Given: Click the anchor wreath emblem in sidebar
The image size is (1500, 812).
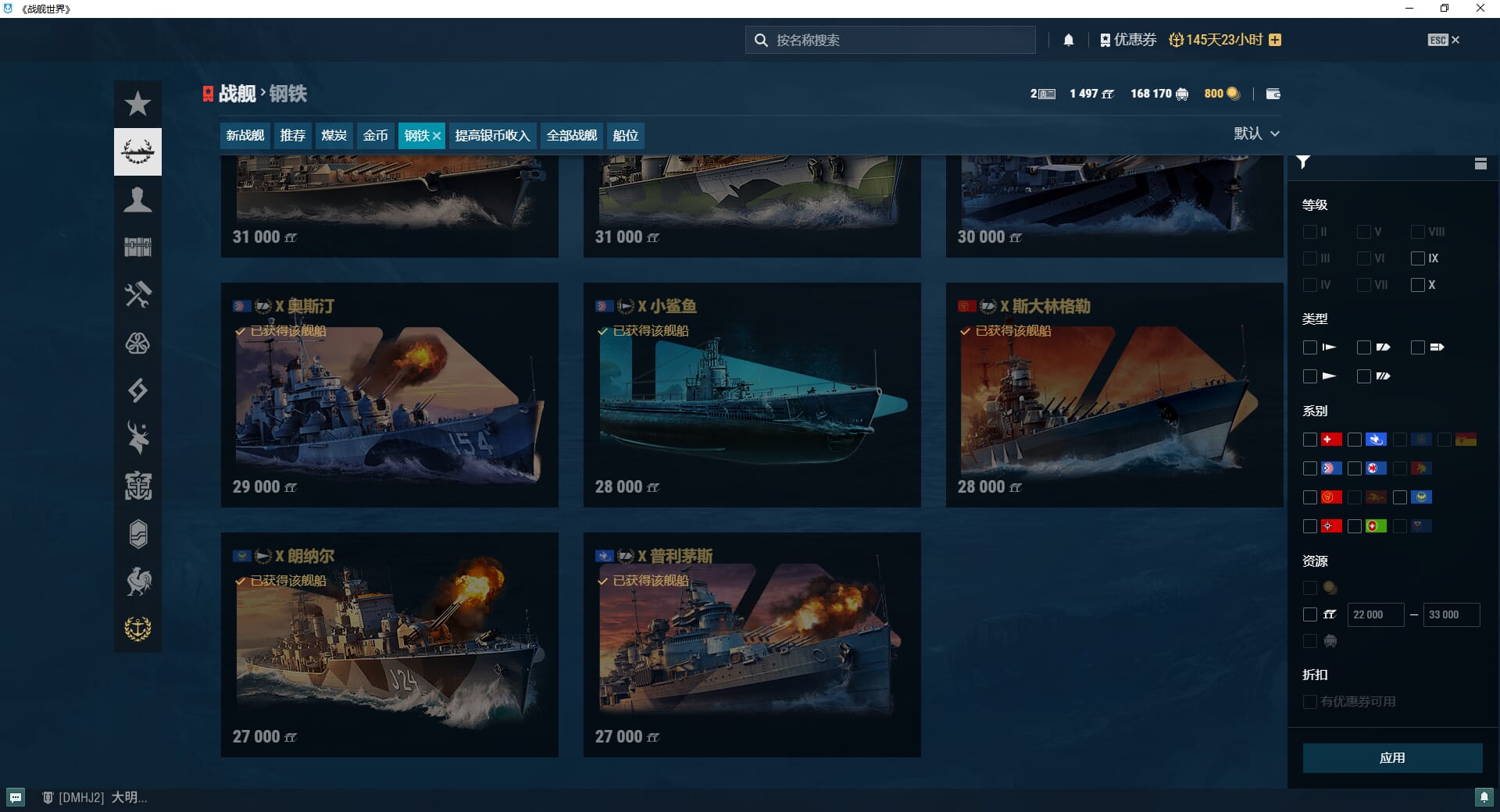Looking at the screenshot, I should (x=137, y=629).
